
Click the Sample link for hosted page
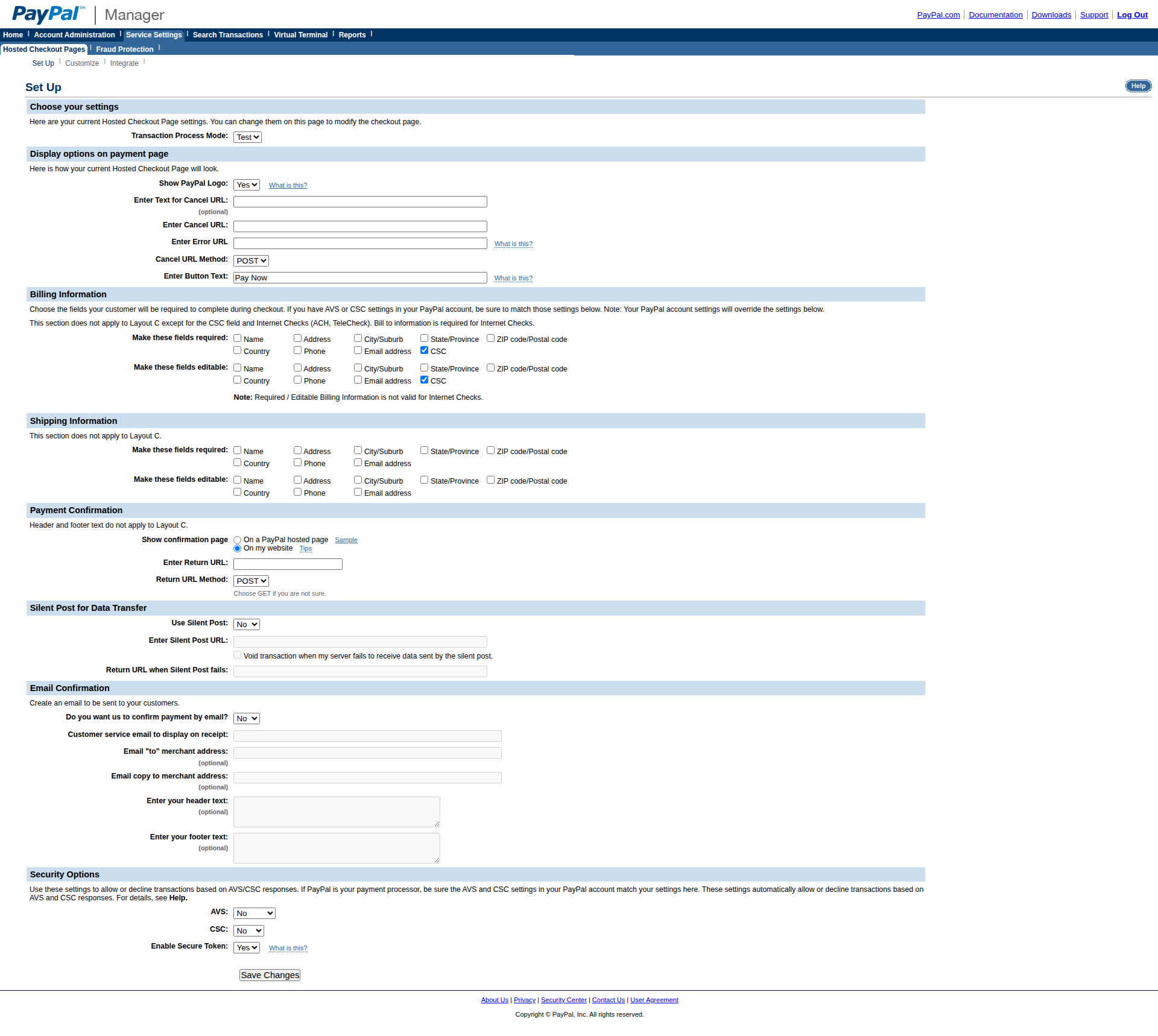346,540
